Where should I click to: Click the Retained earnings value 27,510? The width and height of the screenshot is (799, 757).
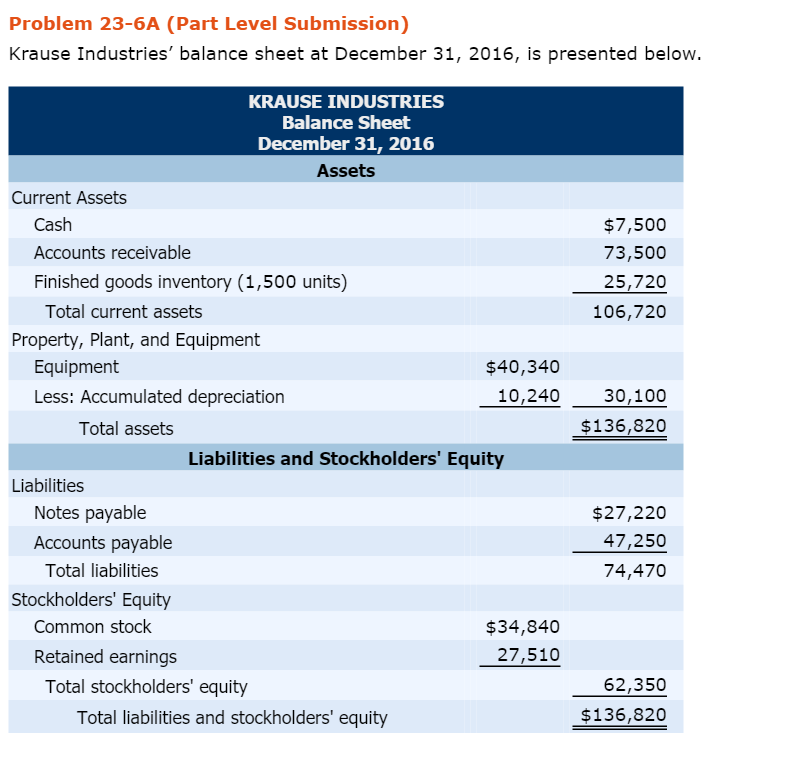click(528, 655)
